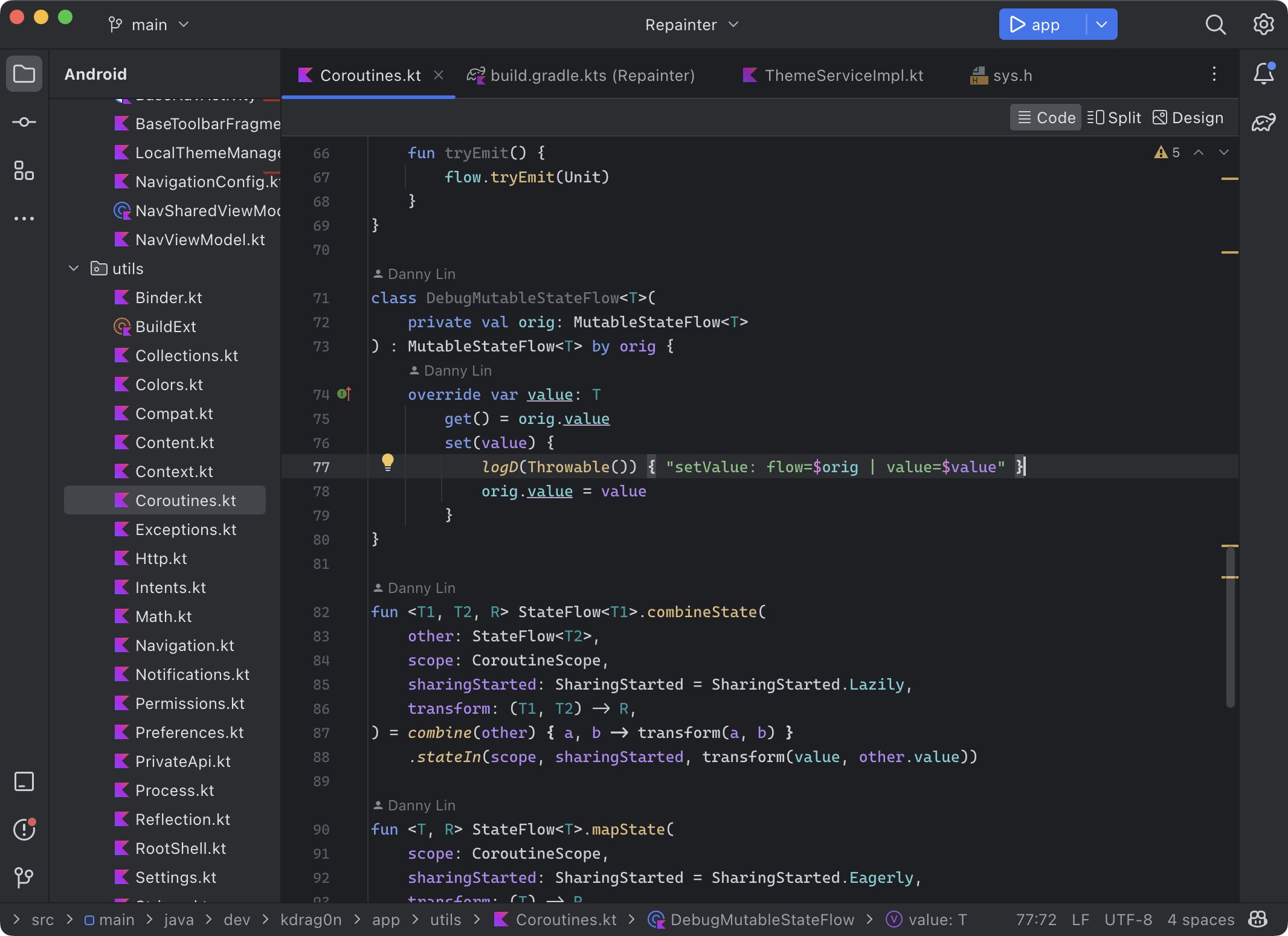This screenshot has width=1288, height=936.
Task: Open the Project tool window
Action: [24, 73]
